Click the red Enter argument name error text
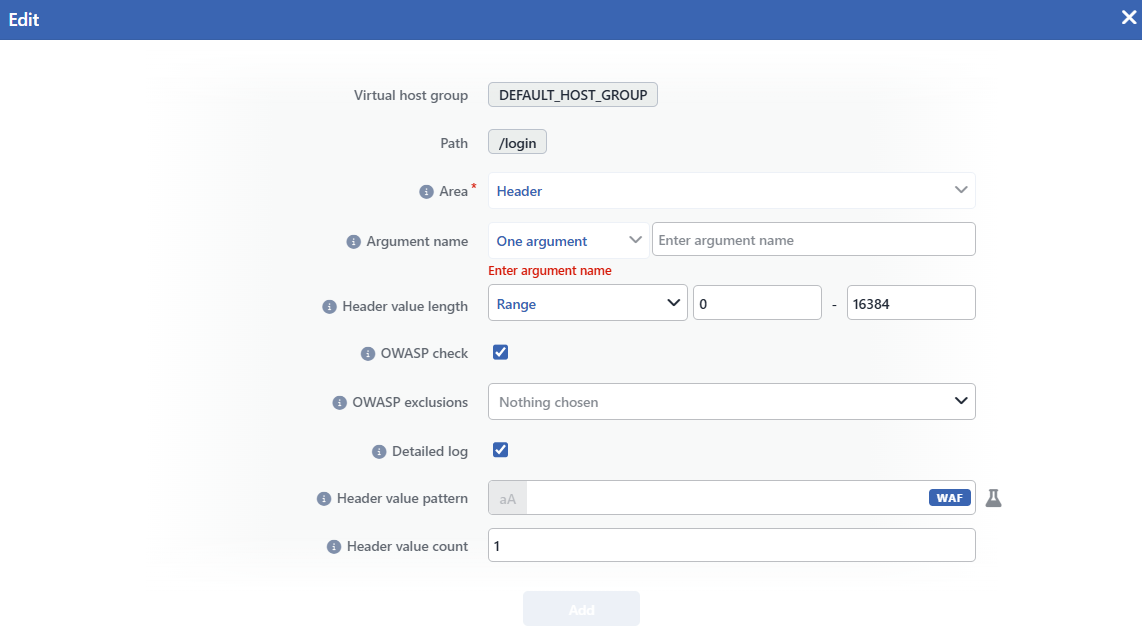1142x636 pixels. pos(550,271)
